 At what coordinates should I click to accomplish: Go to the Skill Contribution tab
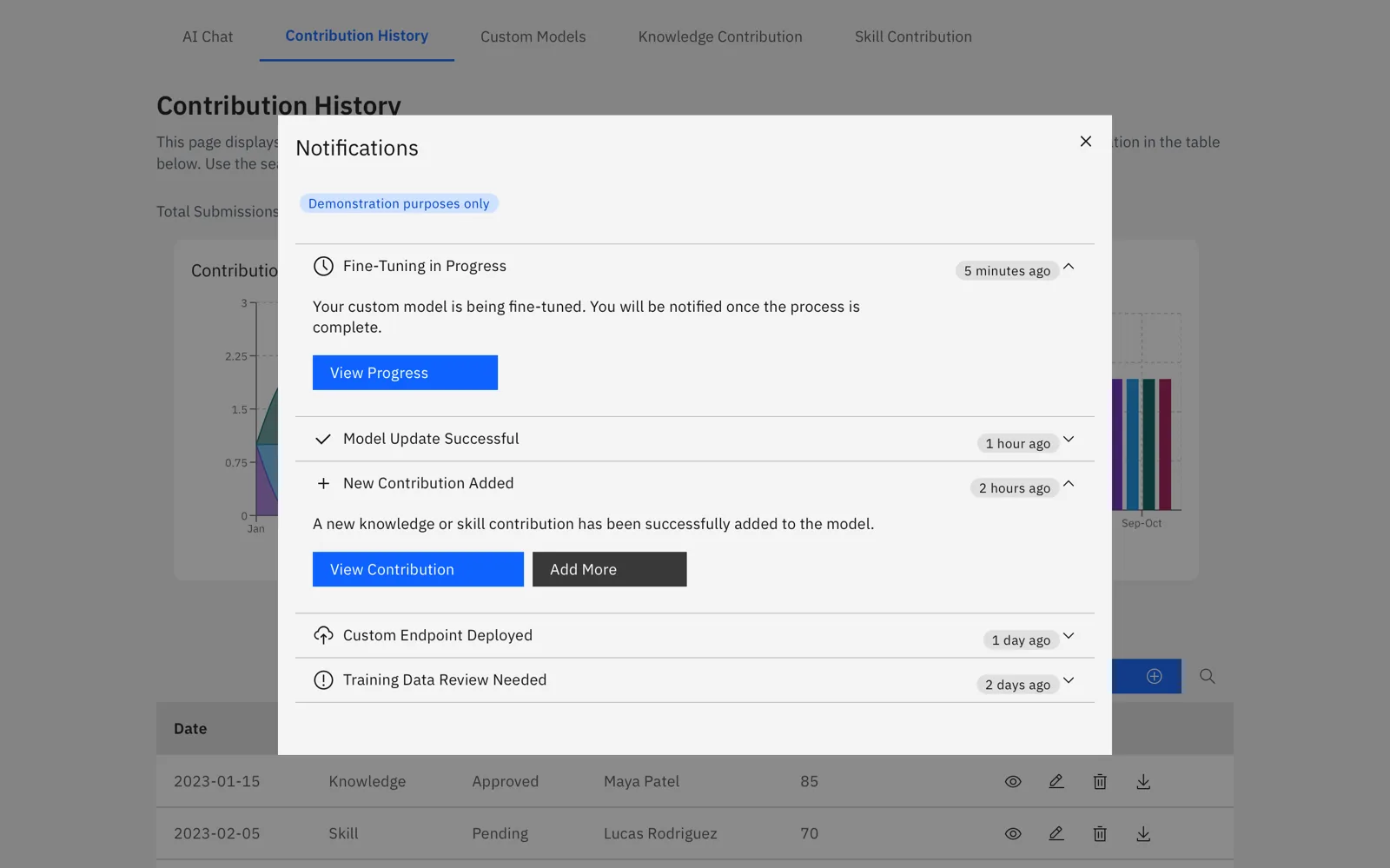(x=913, y=36)
